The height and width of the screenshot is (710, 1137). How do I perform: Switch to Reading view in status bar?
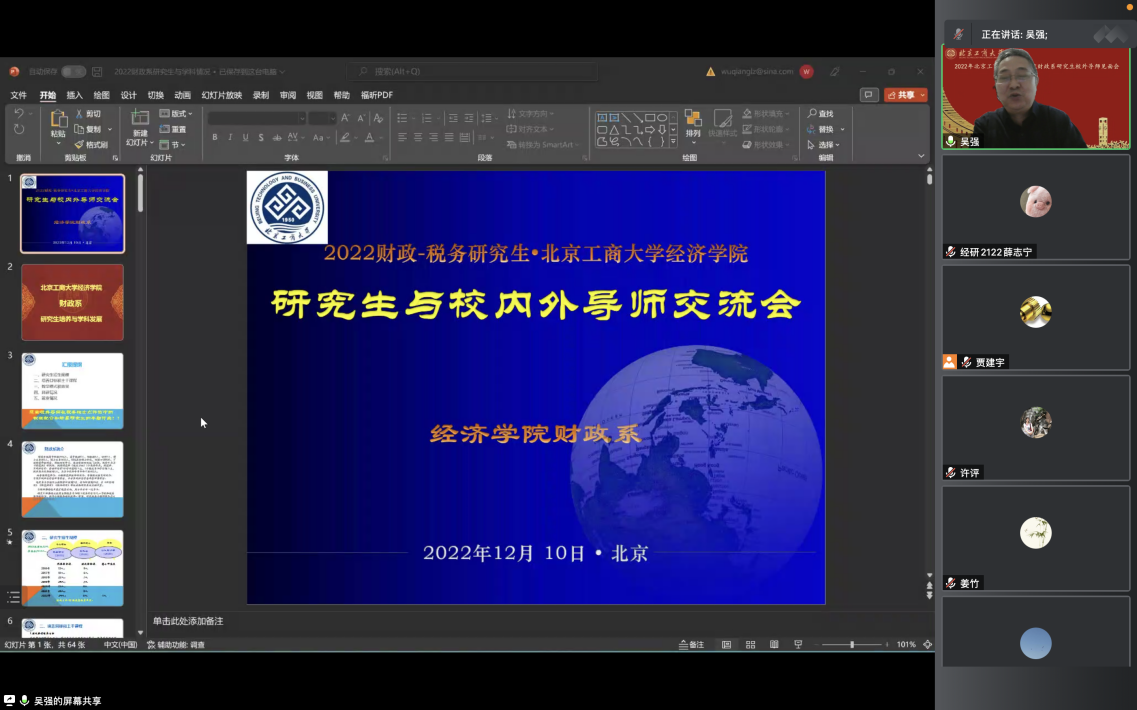click(x=773, y=645)
